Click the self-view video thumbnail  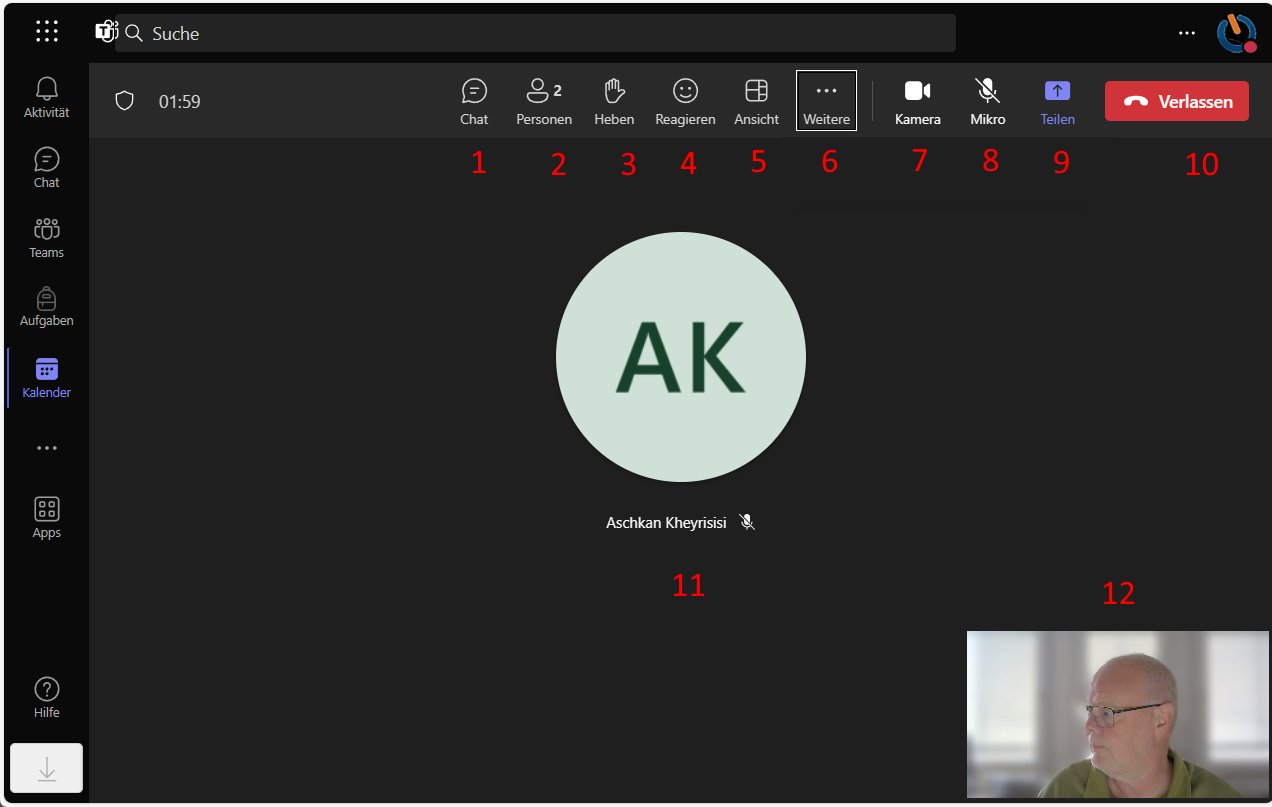pos(1117,714)
